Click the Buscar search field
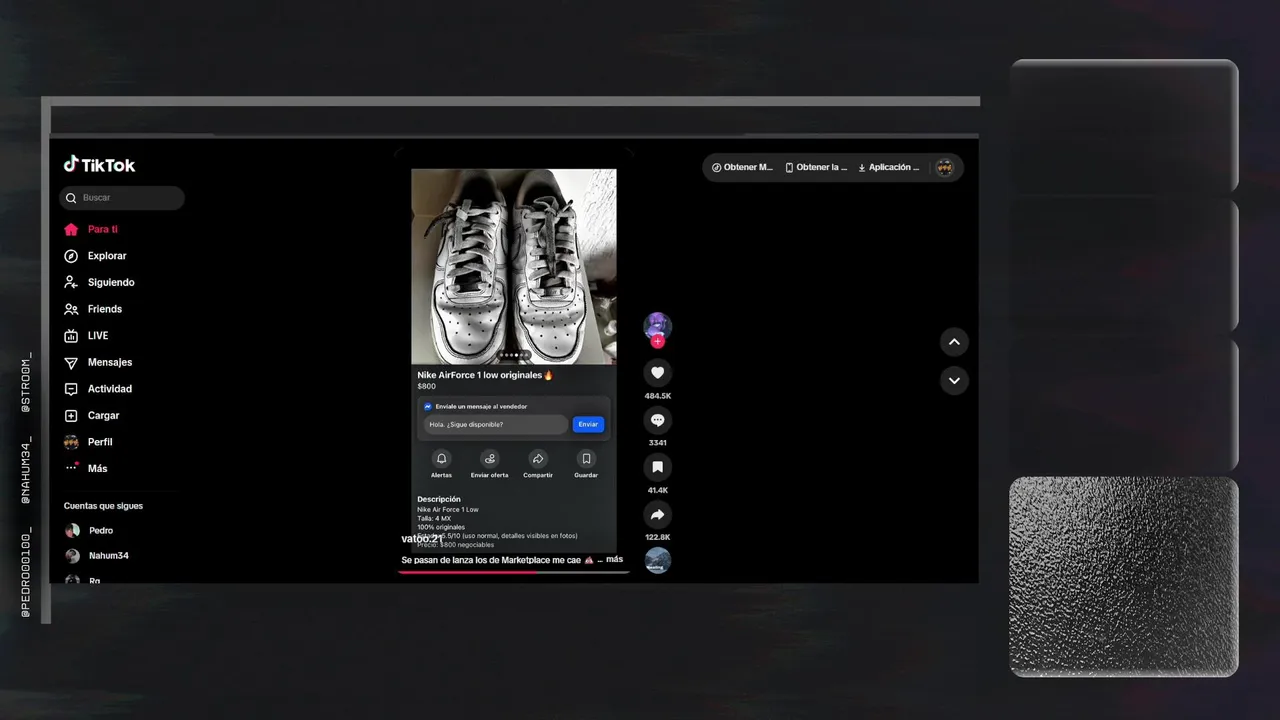Screen dimensions: 1280x720 click(x=122, y=198)
